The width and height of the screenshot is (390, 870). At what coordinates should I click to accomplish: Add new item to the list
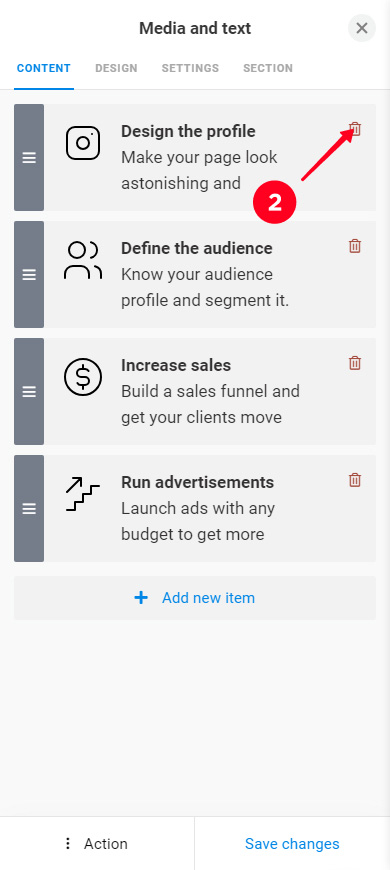pos(195,598)
